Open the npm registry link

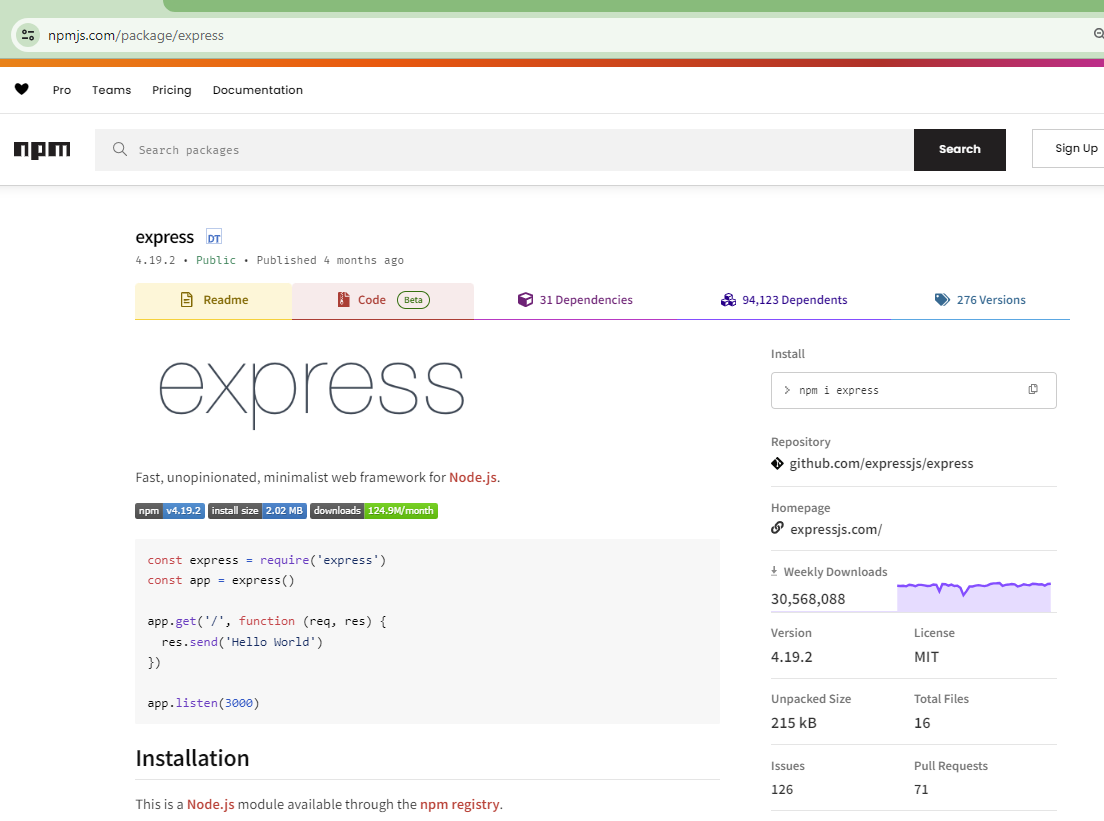tap(460, 804)
